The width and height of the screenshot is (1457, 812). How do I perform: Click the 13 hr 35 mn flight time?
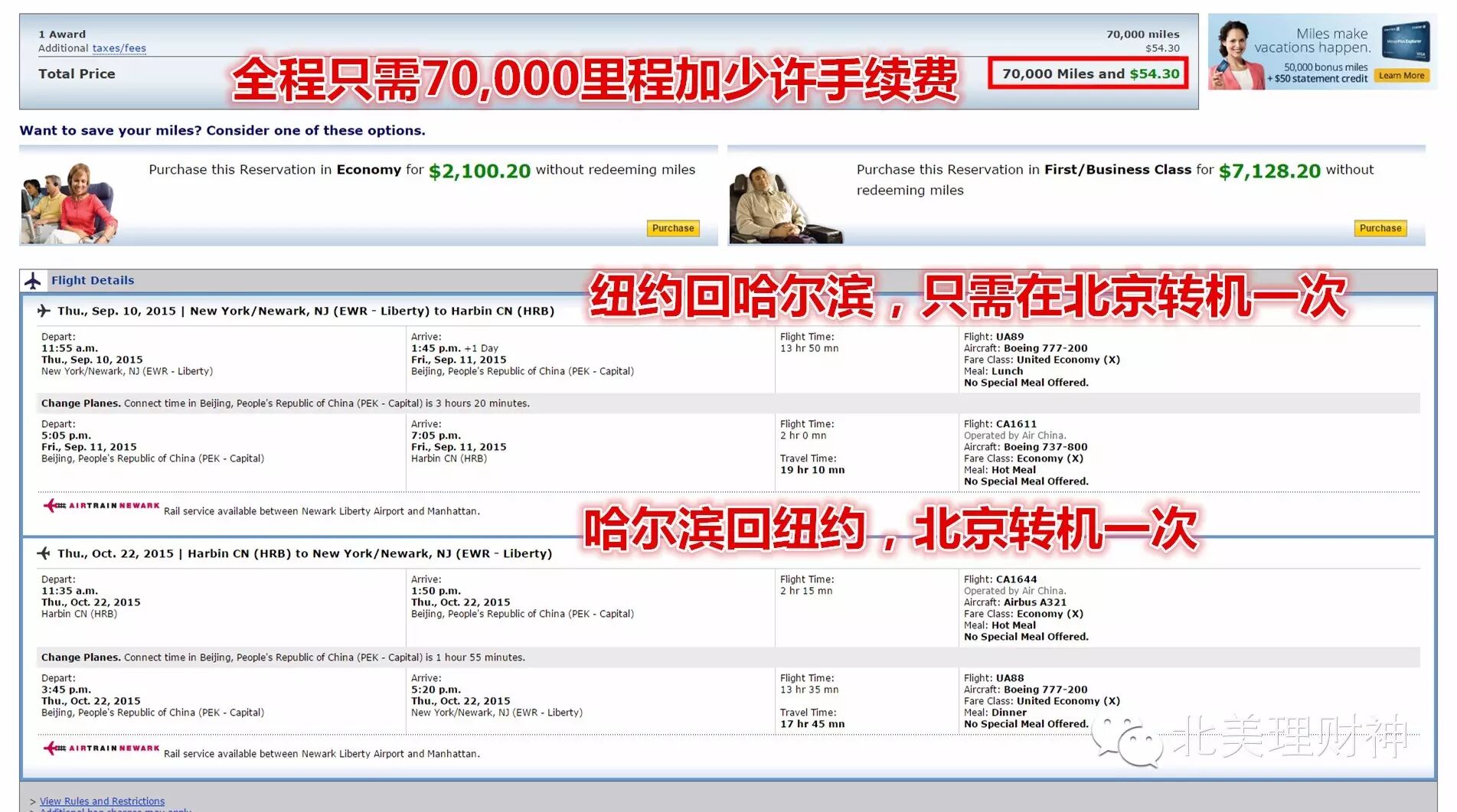(809, 690)
